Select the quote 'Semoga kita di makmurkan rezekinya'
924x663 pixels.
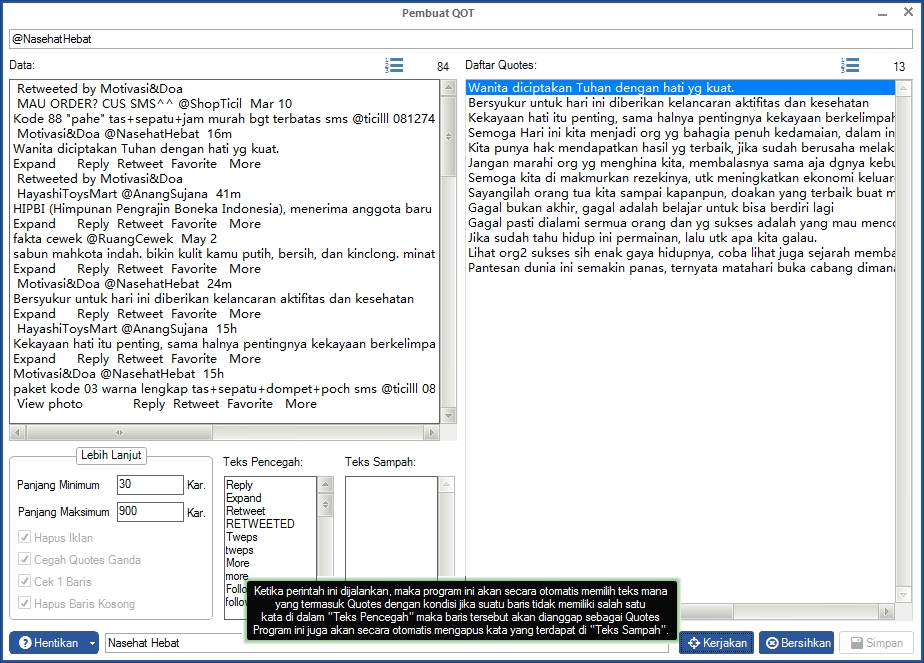681,178
